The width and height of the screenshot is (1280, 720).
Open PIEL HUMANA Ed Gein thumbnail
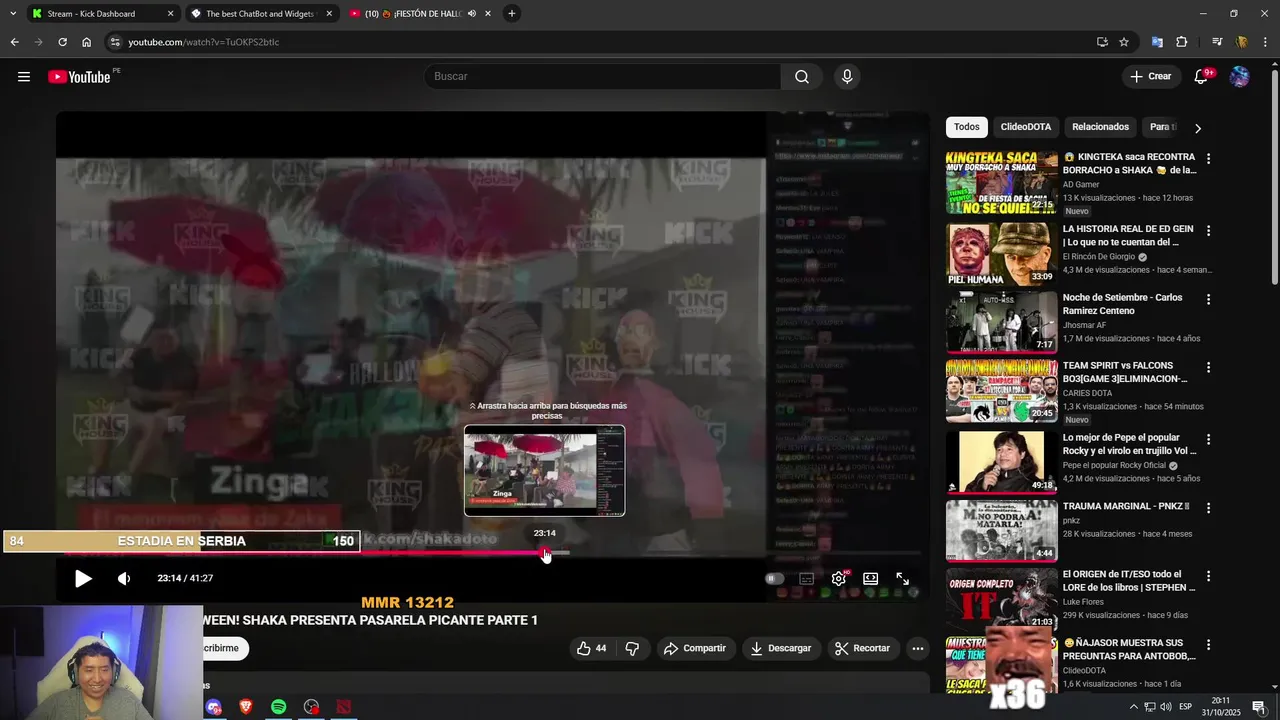(x=1001, y=254)
